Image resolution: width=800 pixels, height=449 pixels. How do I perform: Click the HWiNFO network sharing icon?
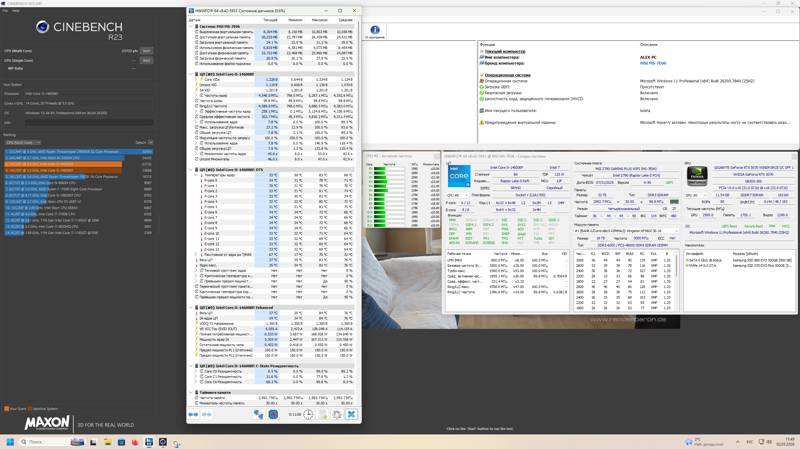pos(259,414)
